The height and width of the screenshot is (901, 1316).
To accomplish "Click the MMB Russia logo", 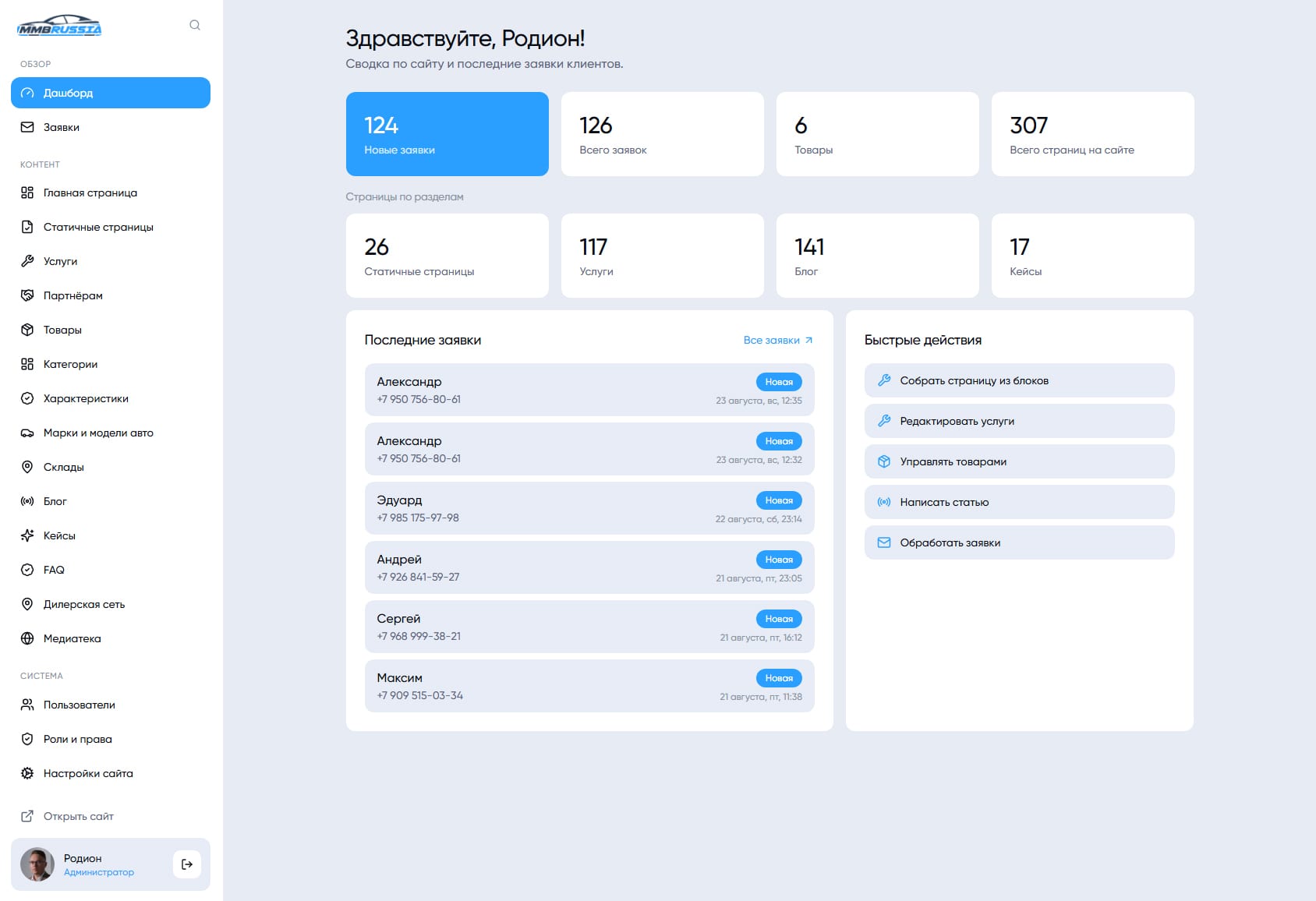I will (x=59, y=26).
